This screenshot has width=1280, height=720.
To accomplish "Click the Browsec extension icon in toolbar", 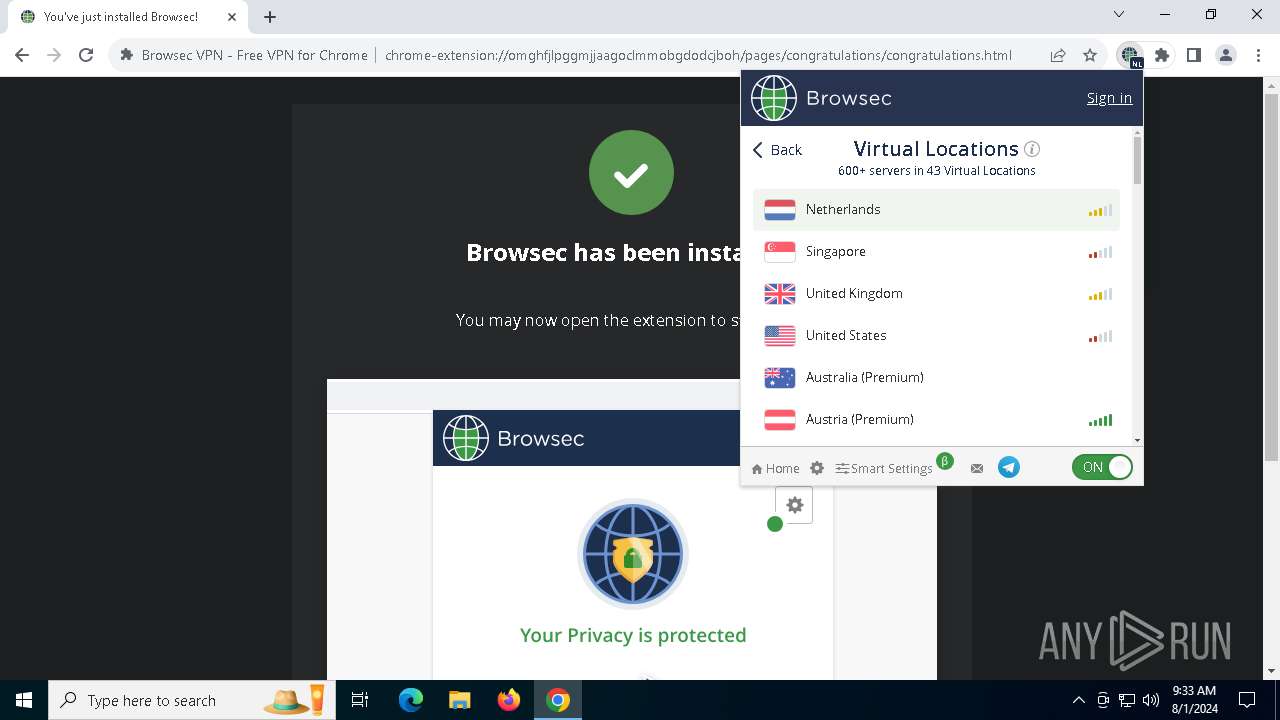I will pyautogui.click(x=1130, y=56).
